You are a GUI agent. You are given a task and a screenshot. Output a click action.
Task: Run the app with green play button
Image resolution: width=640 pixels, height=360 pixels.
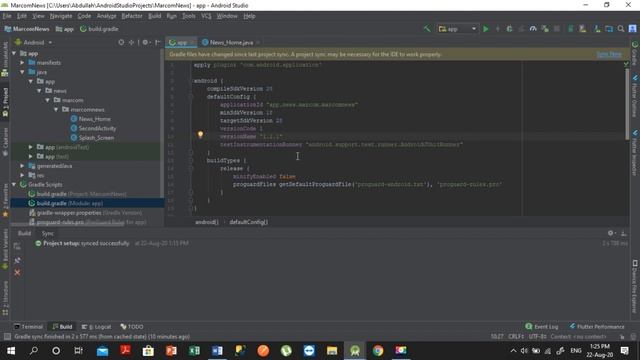click(x=486, y=29)
